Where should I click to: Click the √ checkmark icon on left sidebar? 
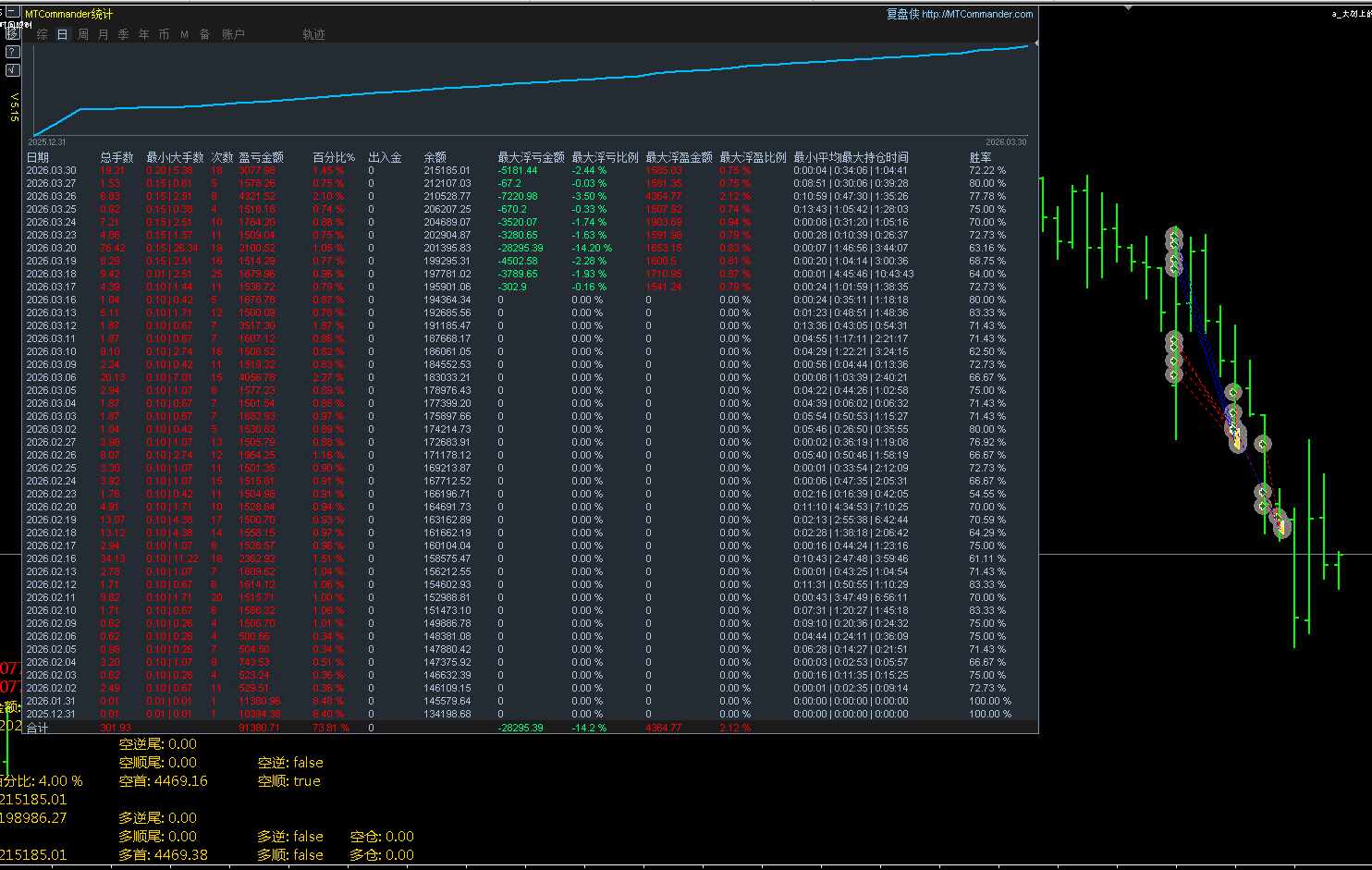(12, 70)
